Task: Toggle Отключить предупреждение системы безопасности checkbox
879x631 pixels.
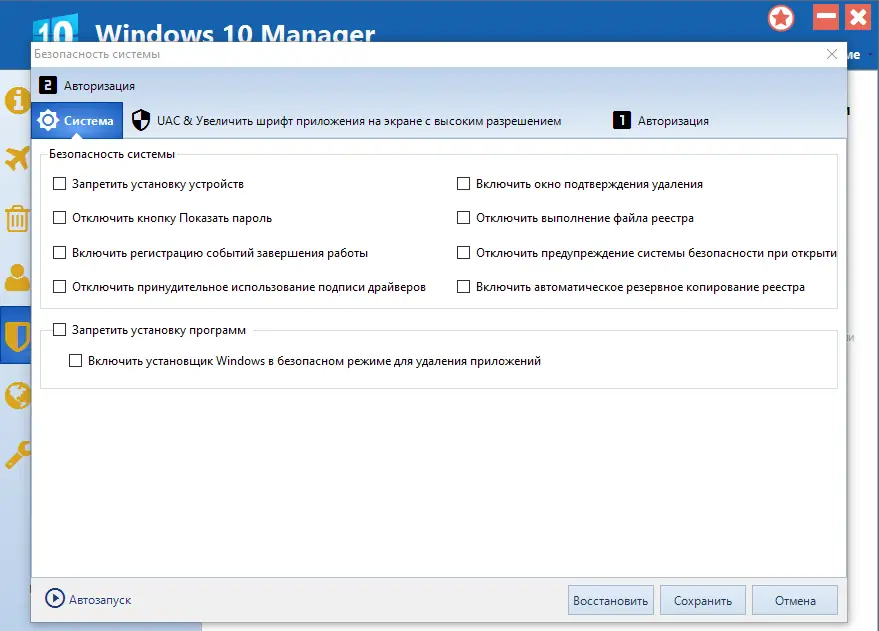Action: [x=464, y=253]
